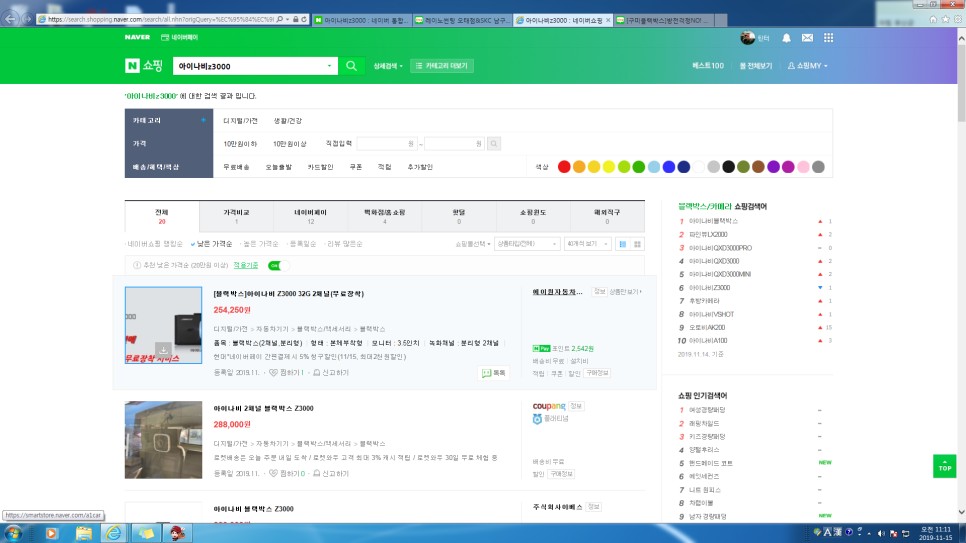Select the red color swatch
This screenshot has height=543, width=966.
pos(564,166)
